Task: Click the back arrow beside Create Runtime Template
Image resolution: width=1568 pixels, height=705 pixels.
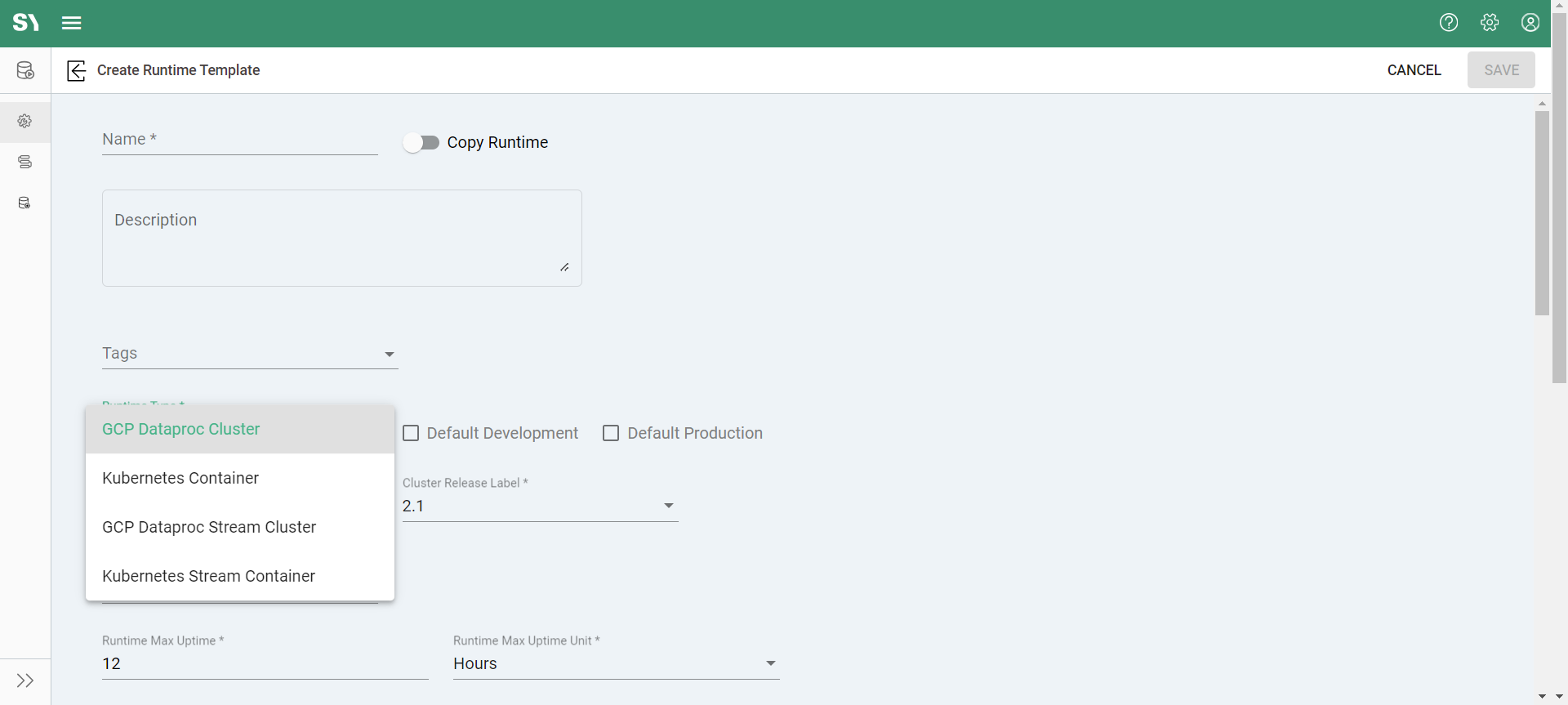Action: click(x=76, y=70)
